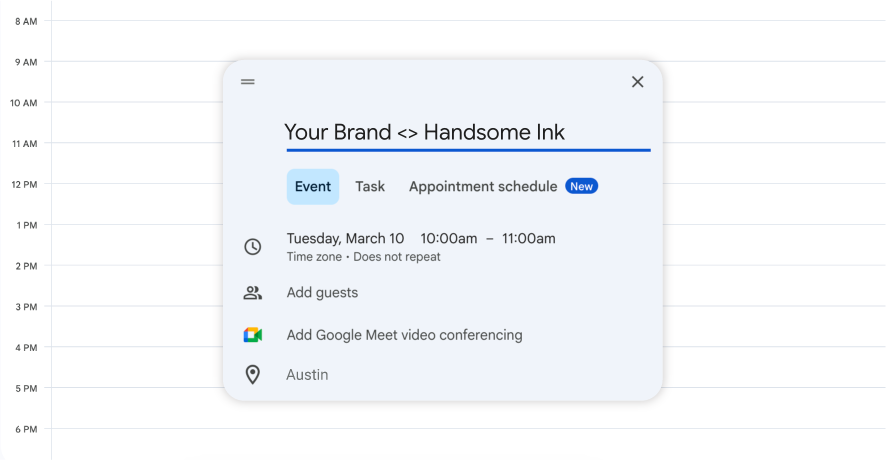Switch to the Task tab
Screen dimensions: 886x461
pyautogui.click(x=370, y=186)
